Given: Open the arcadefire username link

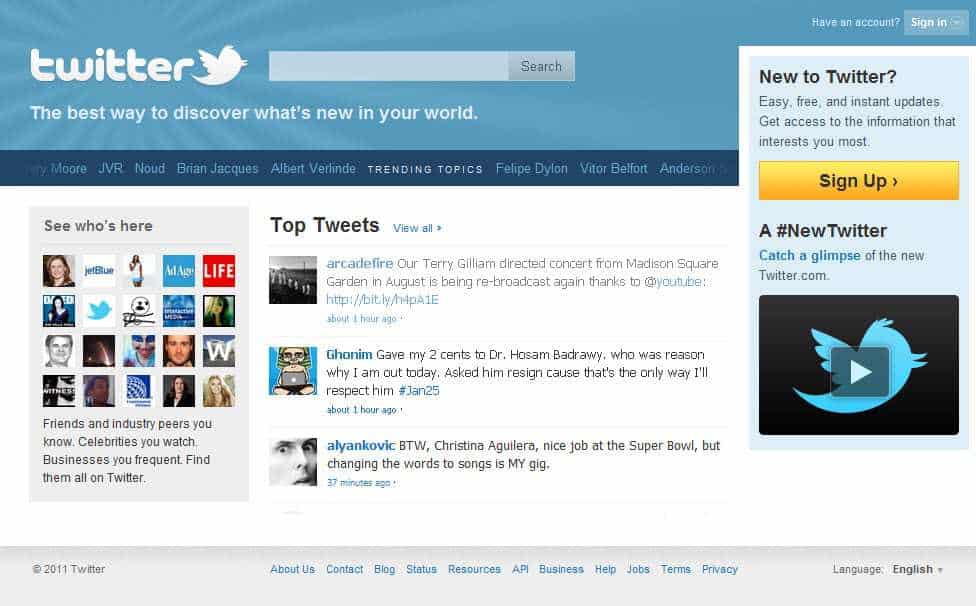Looking at the screenshot, I should coord(360,263).
